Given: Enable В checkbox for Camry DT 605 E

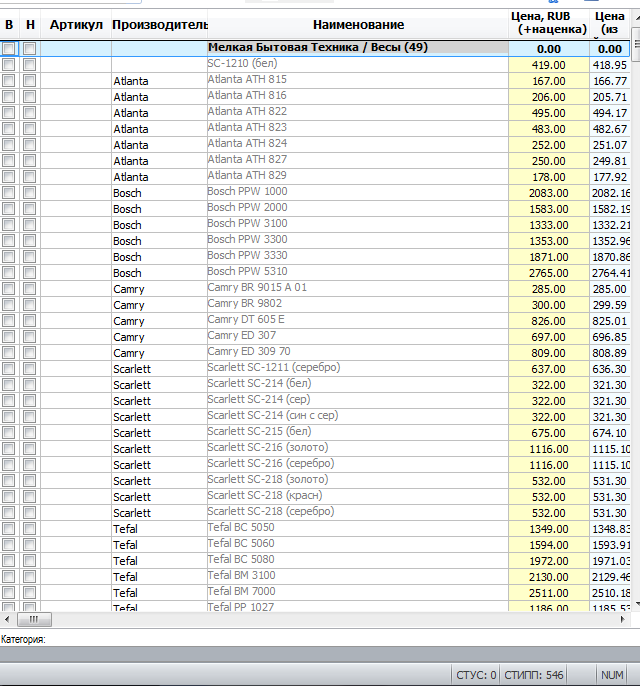Looking at the screenshot, I should point(8,321).
